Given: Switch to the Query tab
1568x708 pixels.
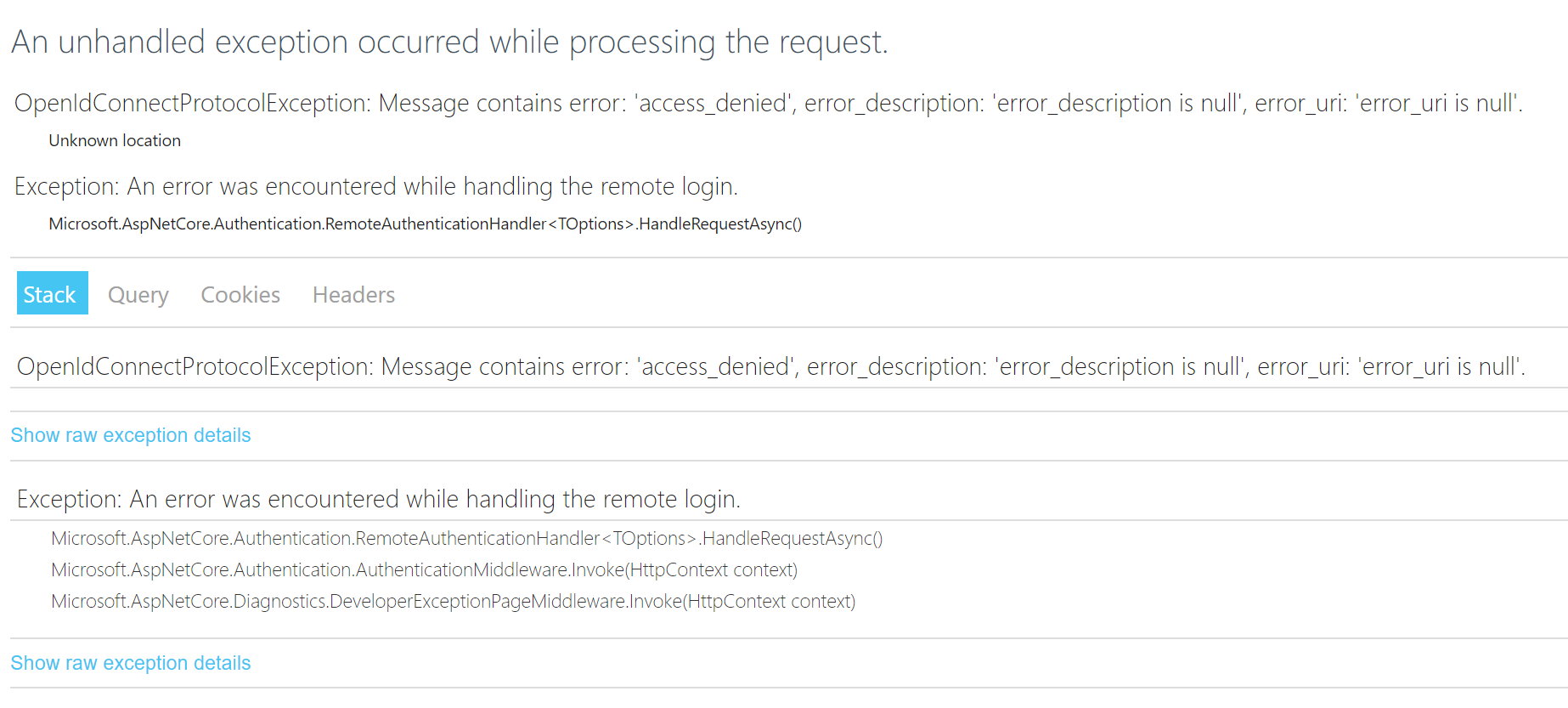Looking at the screenshot, I should (x=138, y=294).
